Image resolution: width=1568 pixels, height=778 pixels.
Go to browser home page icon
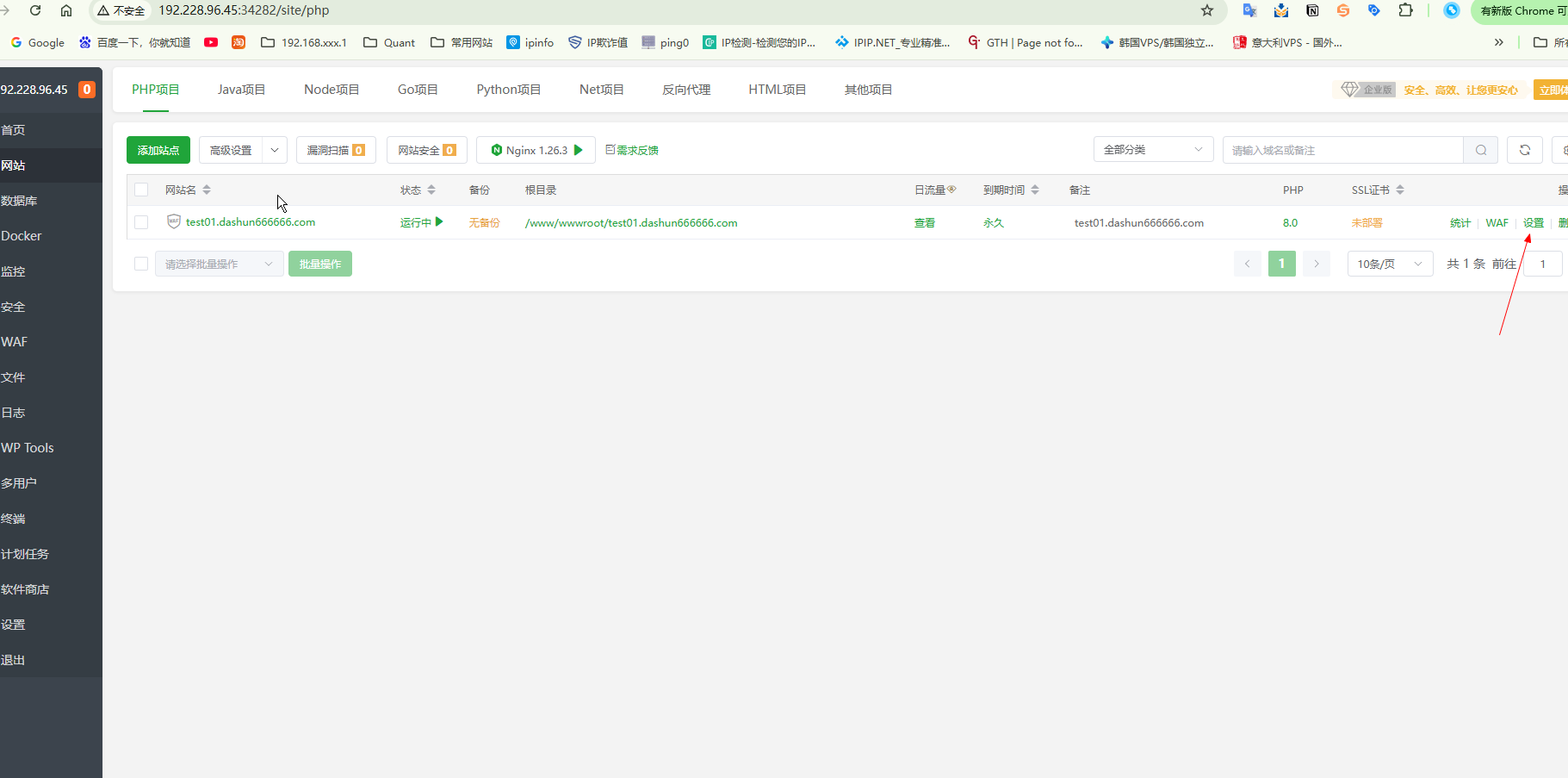(66, 10)
